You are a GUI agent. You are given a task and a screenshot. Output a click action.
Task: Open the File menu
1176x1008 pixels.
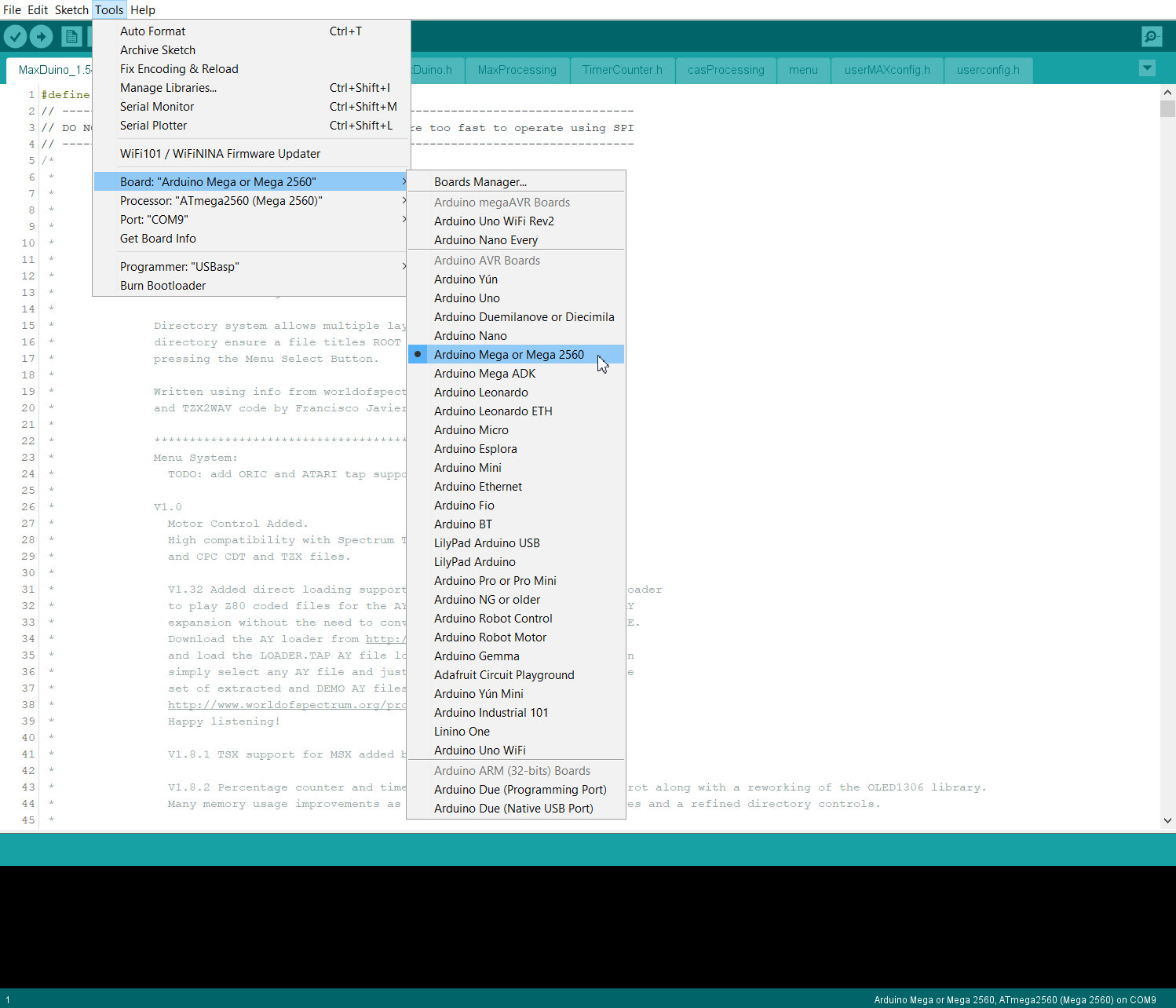[12, 10]
